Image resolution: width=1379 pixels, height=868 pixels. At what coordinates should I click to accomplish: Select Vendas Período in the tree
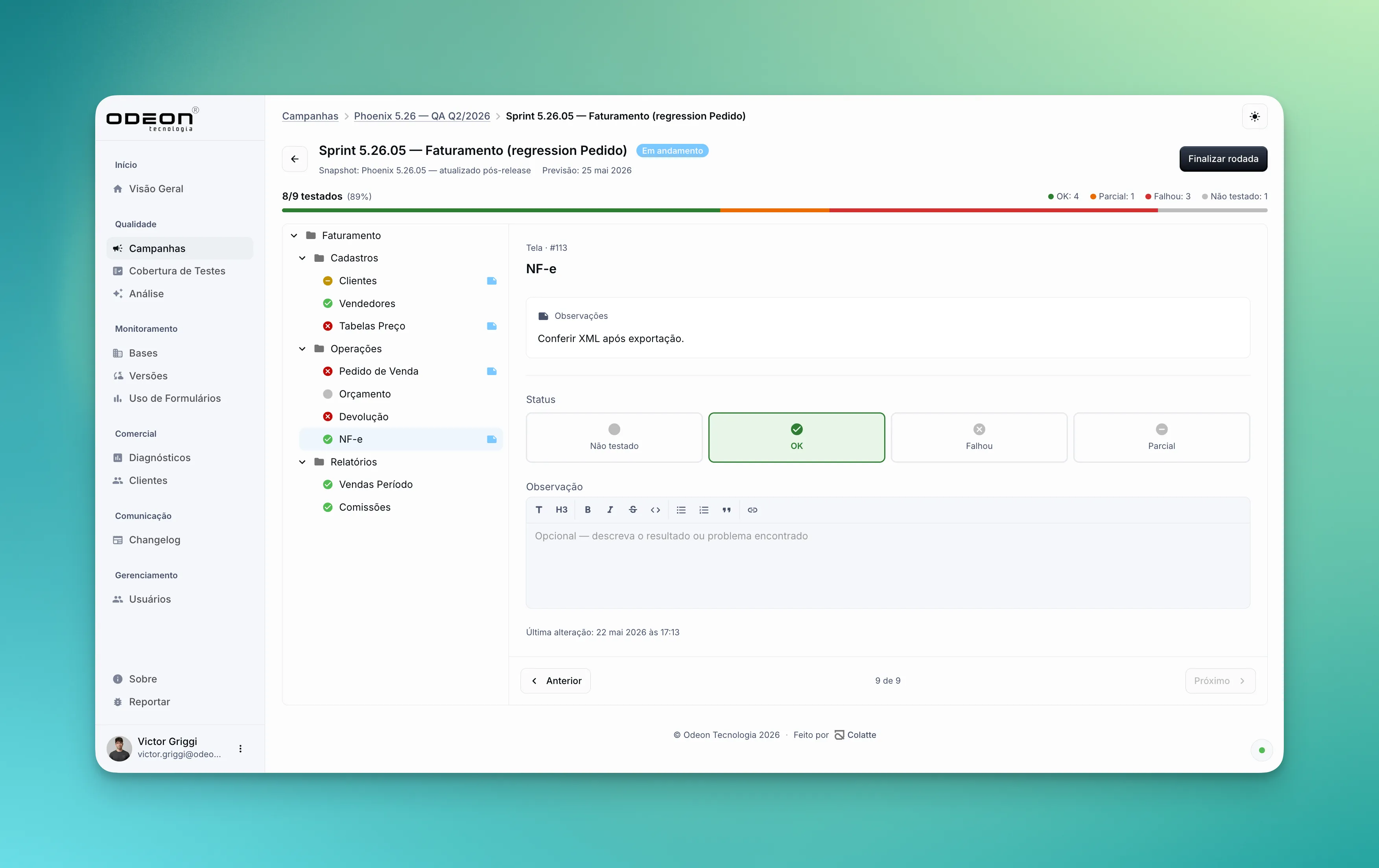pos(401,485)
